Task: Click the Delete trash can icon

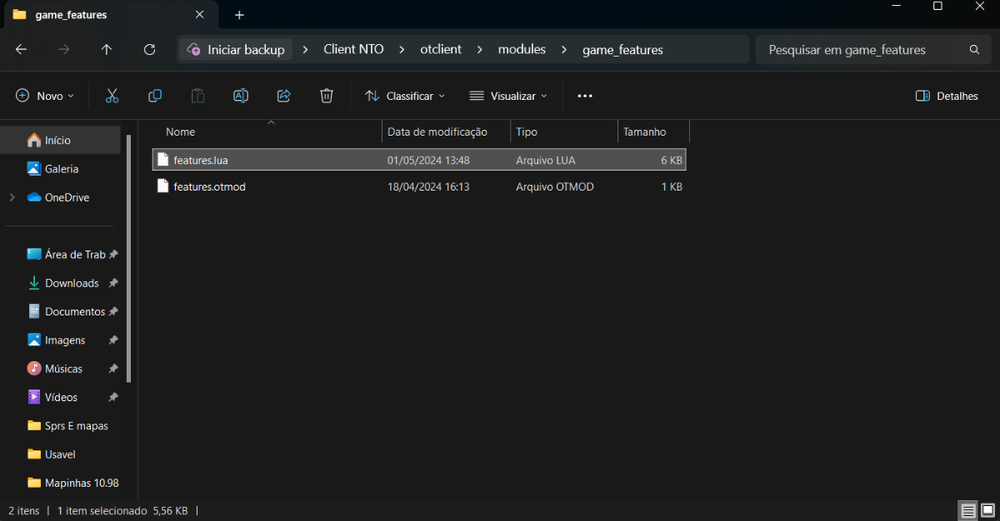Action: [326, 96]
